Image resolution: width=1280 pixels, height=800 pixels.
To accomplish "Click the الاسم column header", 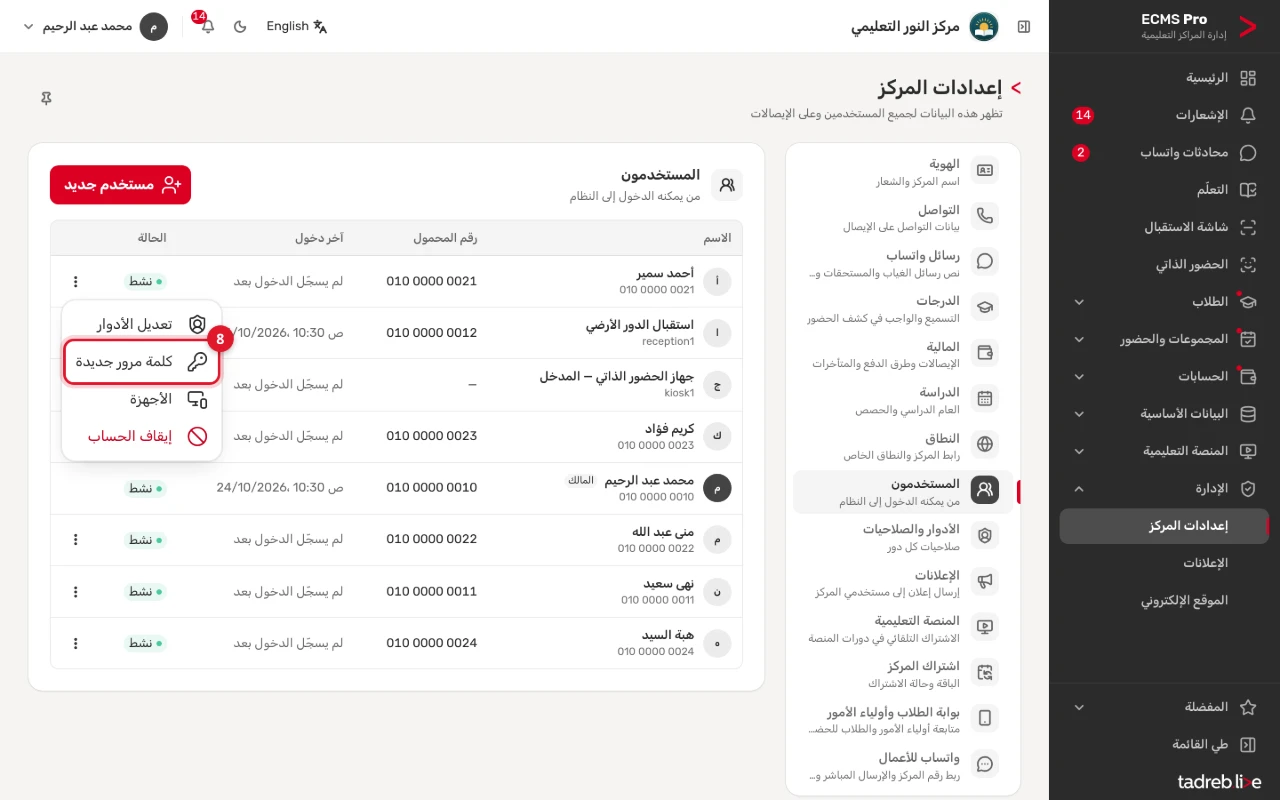I will point(717,238).
